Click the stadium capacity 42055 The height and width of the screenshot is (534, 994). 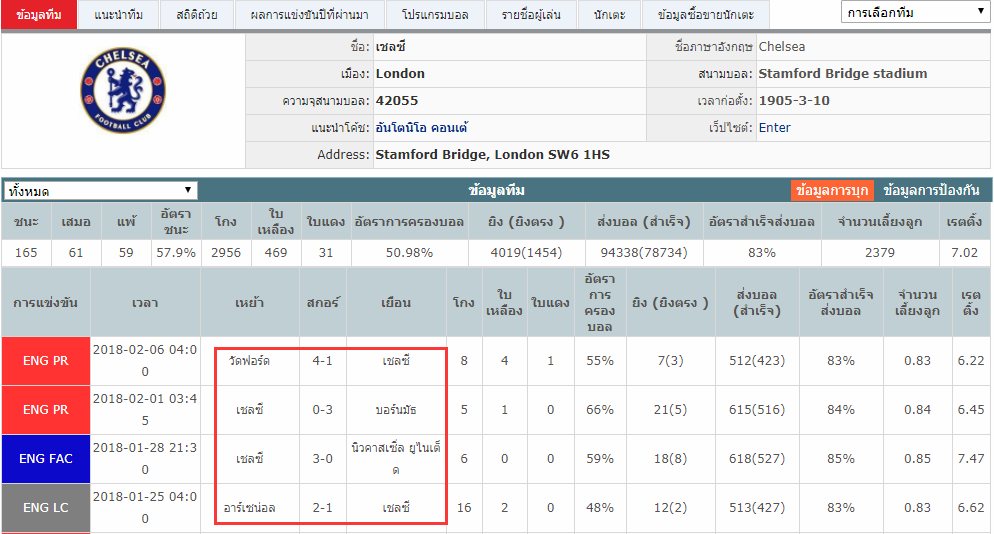[397, 100]
